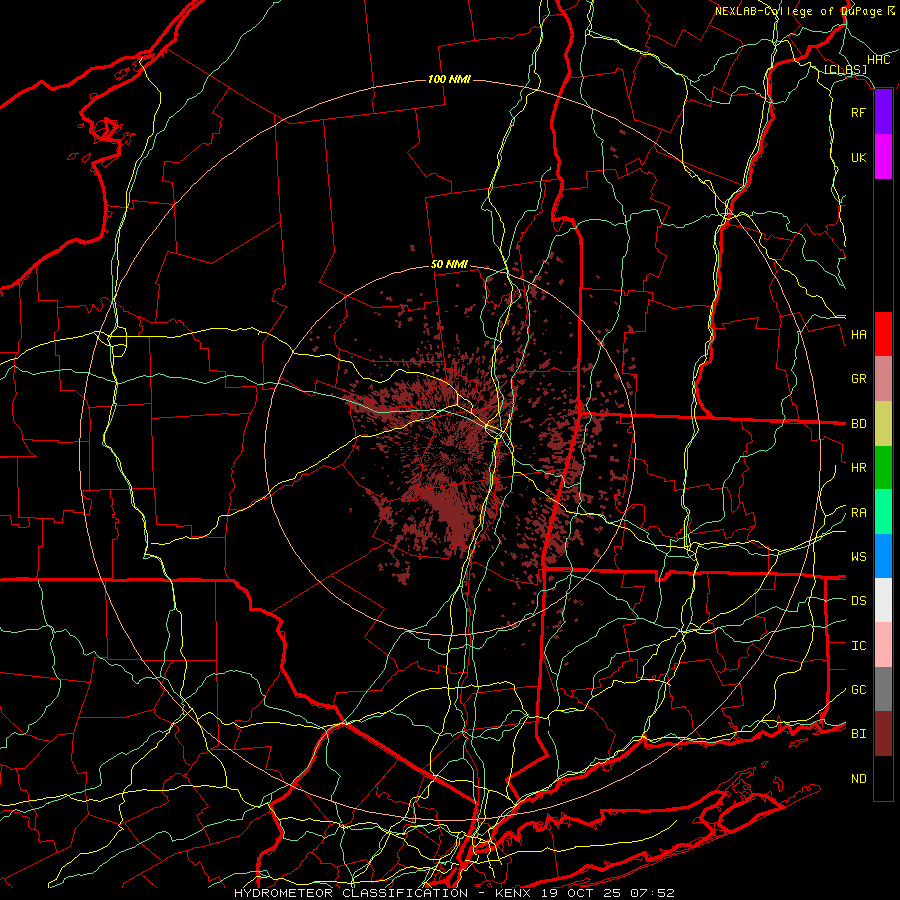The height and width of the screenshot is (900, 900).
Task: Click the 100 NMI range ring label
Action: tap(449, 79)
